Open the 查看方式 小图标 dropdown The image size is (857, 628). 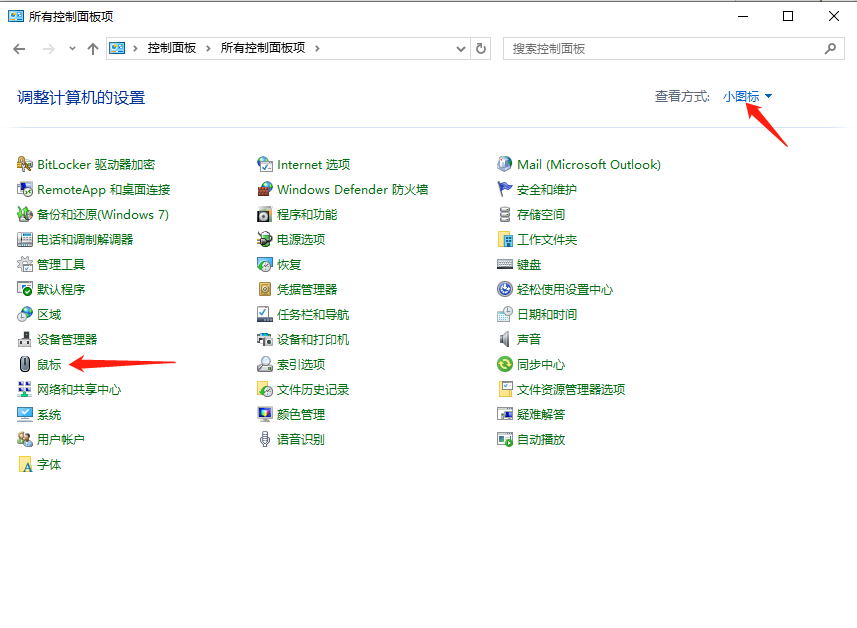pyautogui.click(x=743, y=96)
